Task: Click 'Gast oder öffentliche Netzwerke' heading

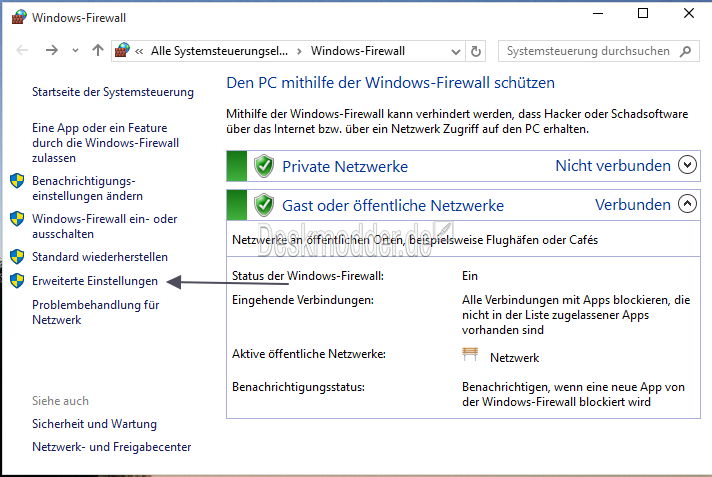Action: coord(393,206)
